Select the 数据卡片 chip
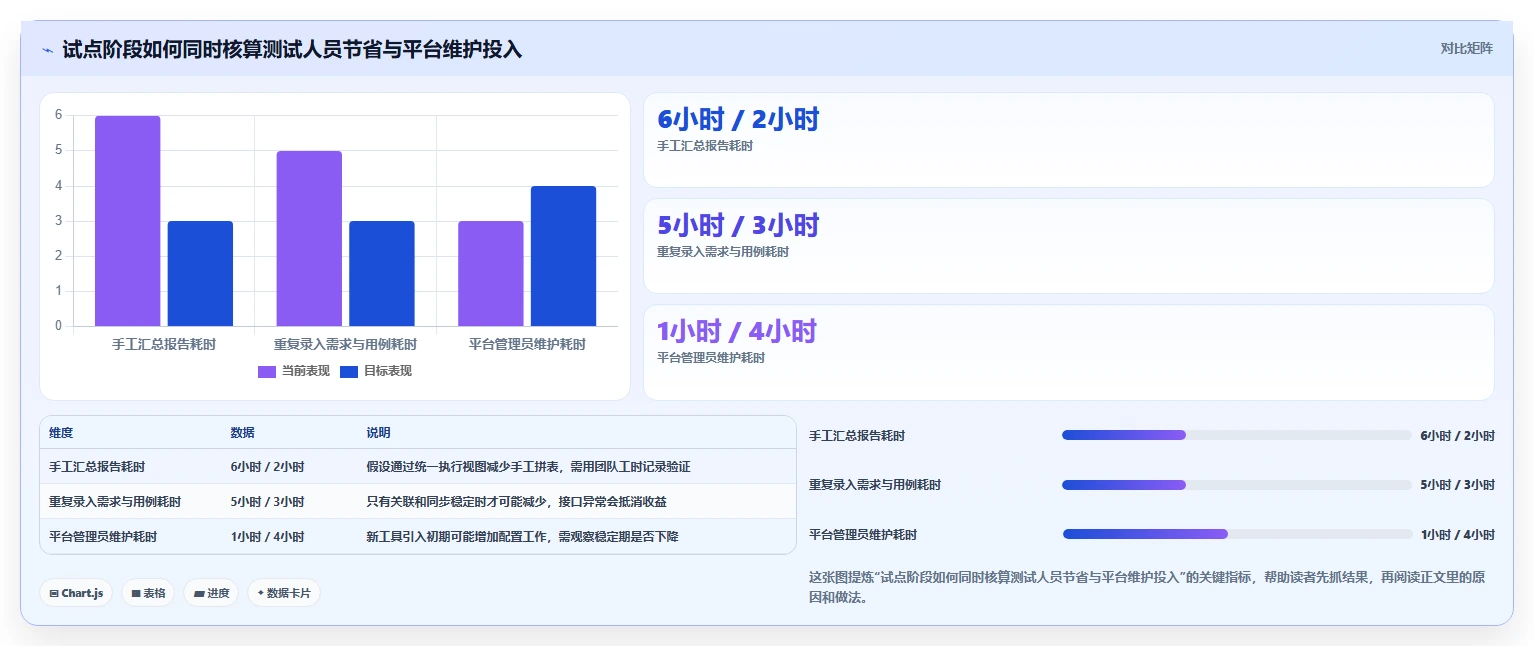Viewport: 1534px width, 646px height. pyautogui.click(x=284, y=593)
